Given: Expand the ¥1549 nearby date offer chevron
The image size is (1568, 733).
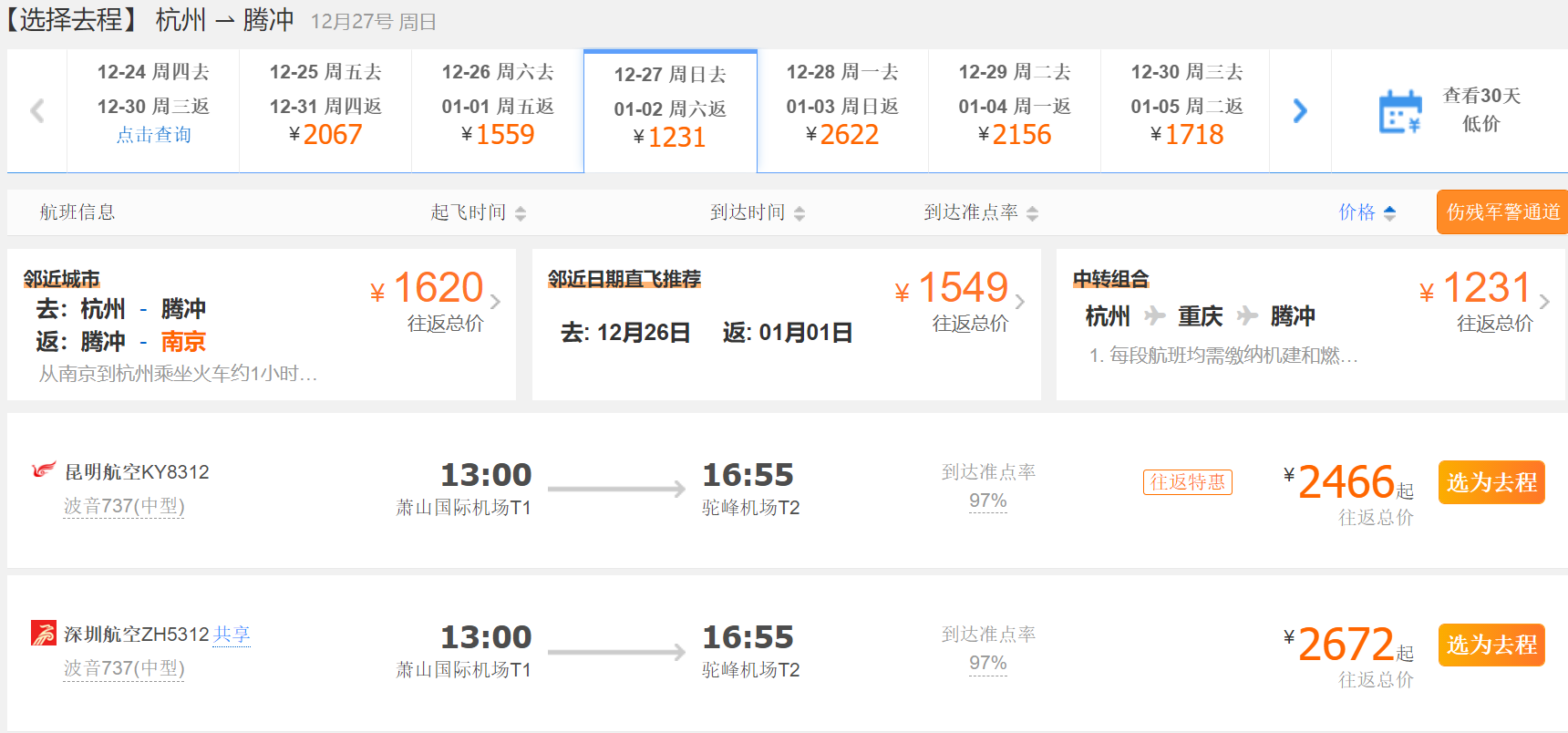Looking at the screenshot, I should pos(1020,301).
